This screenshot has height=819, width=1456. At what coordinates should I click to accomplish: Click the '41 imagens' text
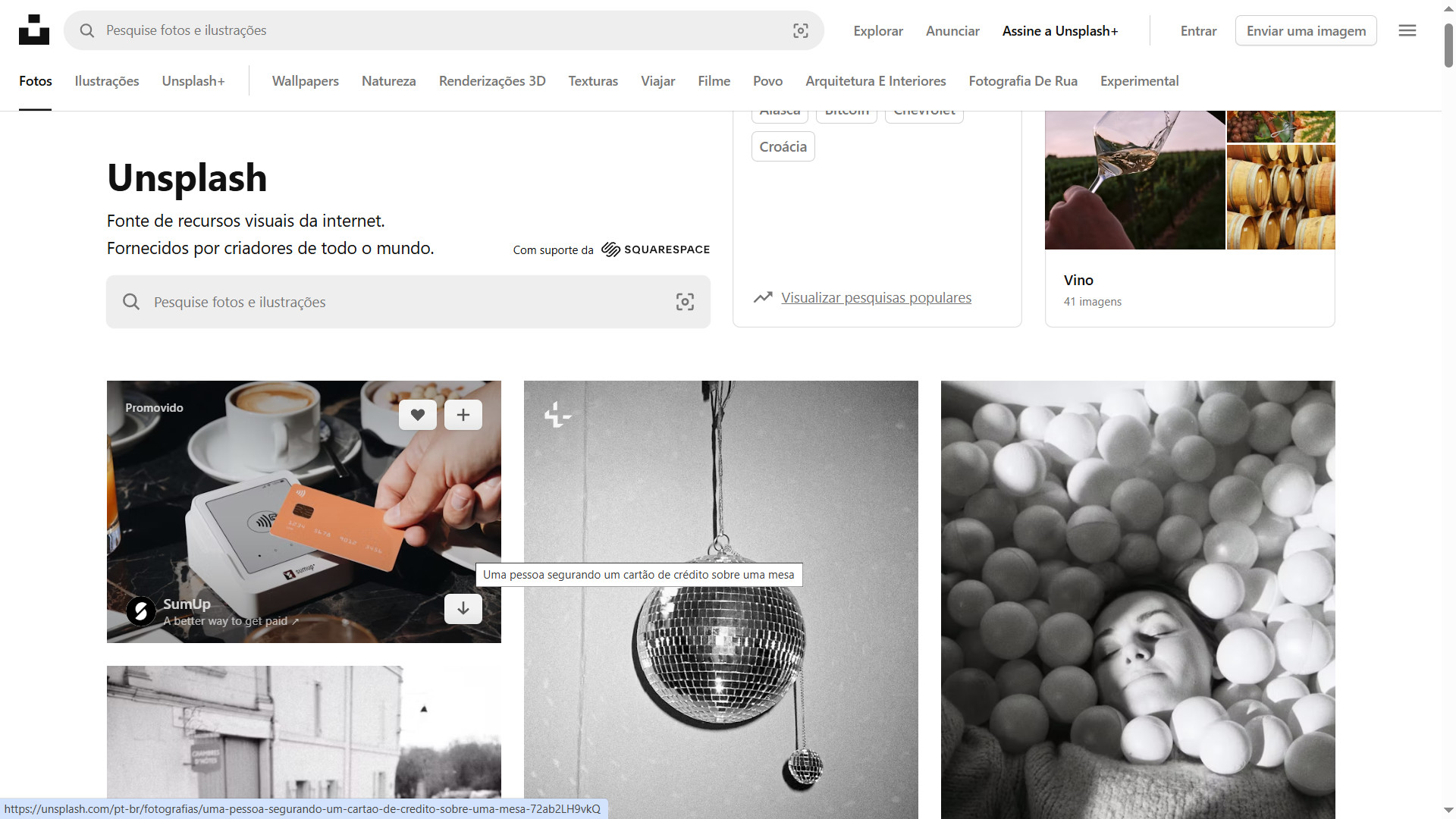1093,302
